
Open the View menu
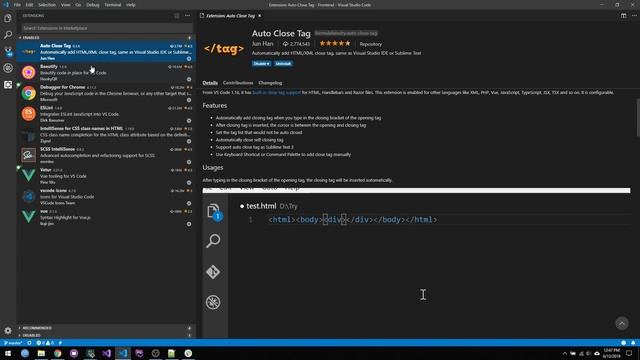pyautogui.click(x=65, y=5)
